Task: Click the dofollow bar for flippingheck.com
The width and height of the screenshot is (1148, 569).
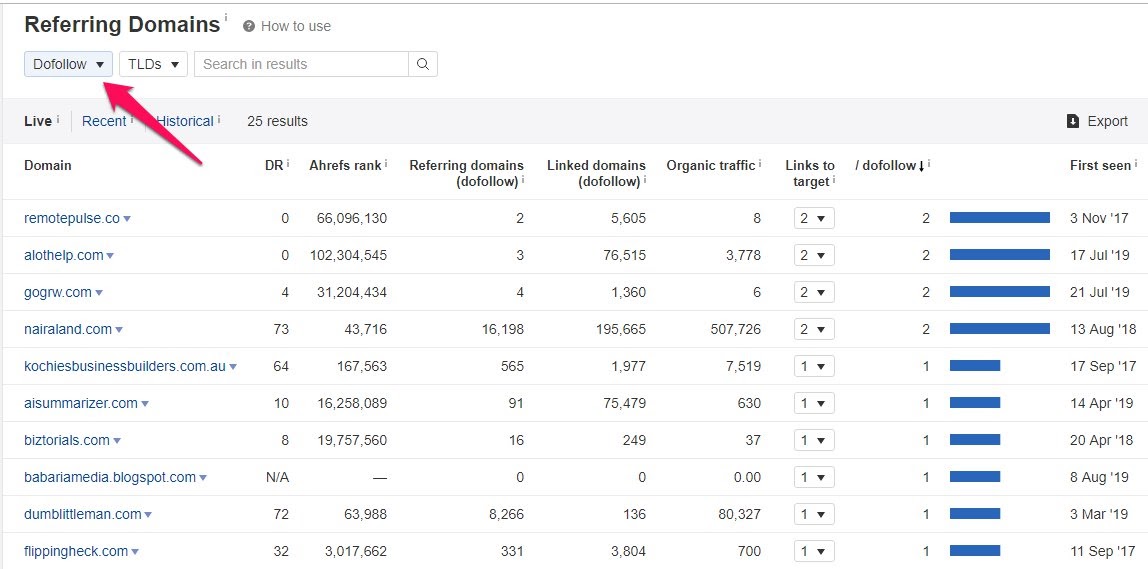Action: pos(974,550)
